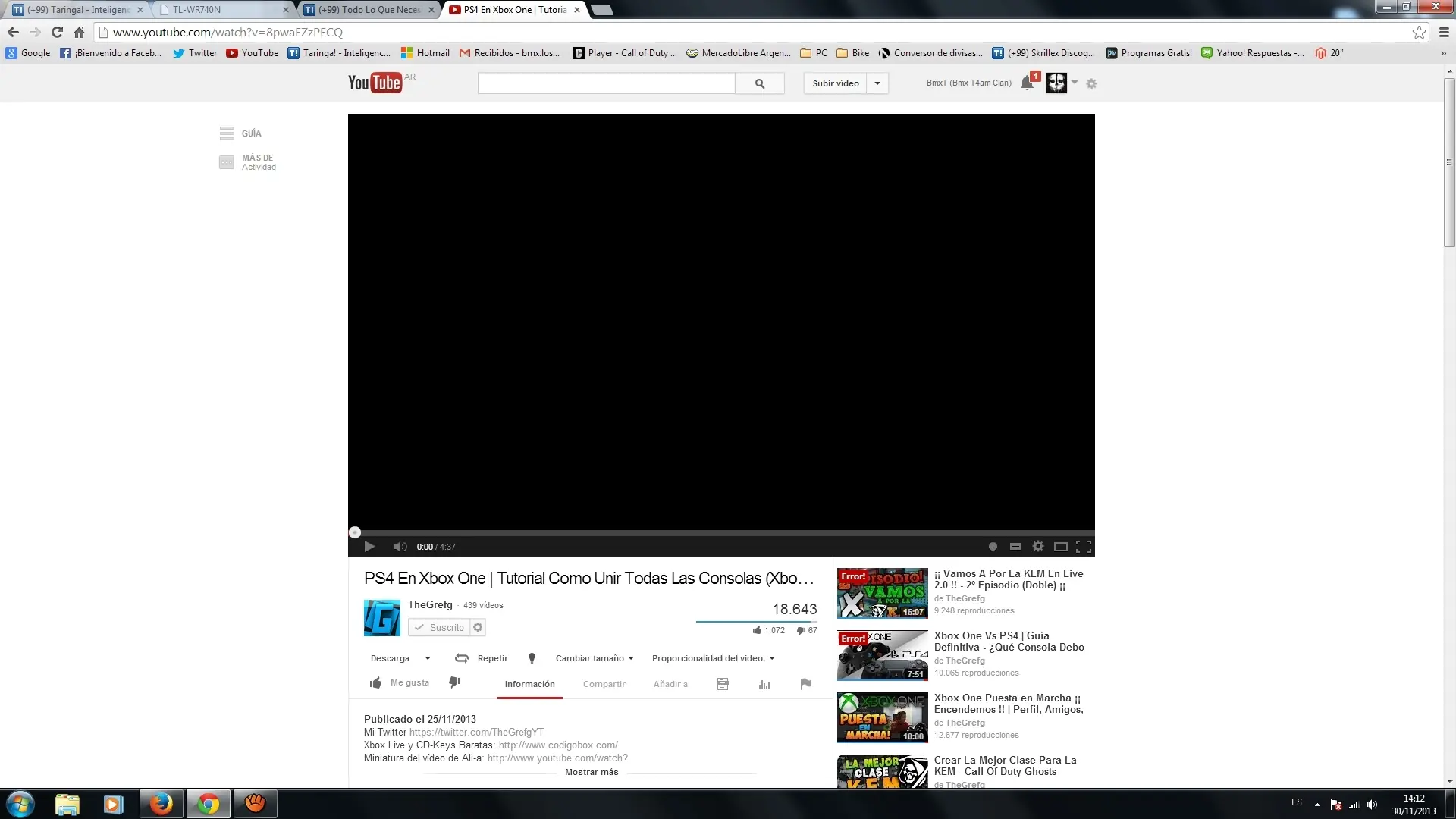Open the player quality settings gear
The width and height of the screenshot is (1456, 819).
1038,546
